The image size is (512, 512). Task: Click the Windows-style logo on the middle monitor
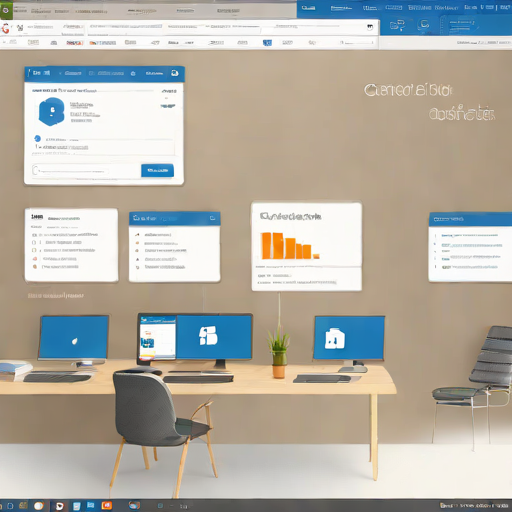pos(208,335)
